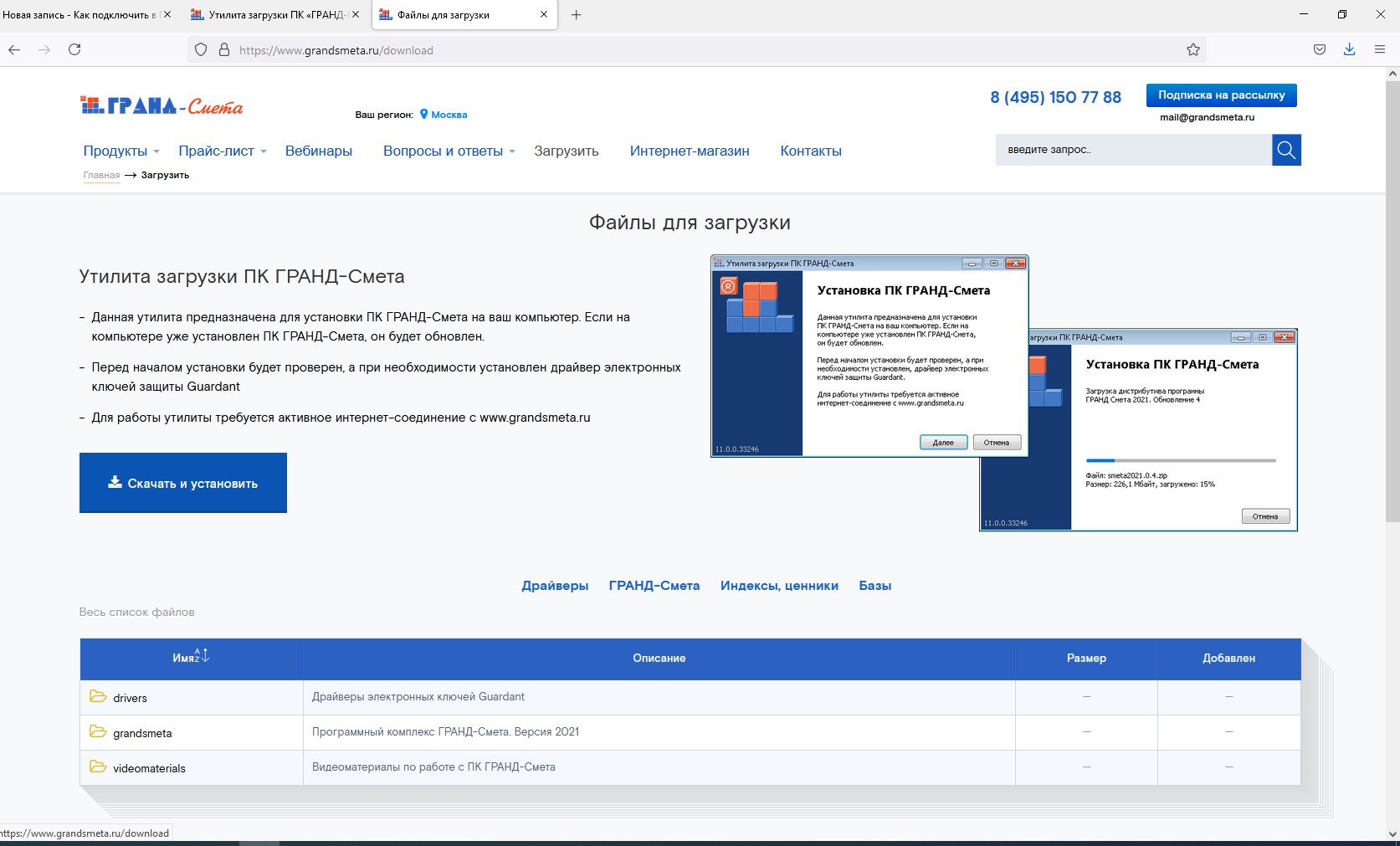Click the page vertical scrollbar
This screenshot has width=1400, height=846.
tap(1392, 335)
